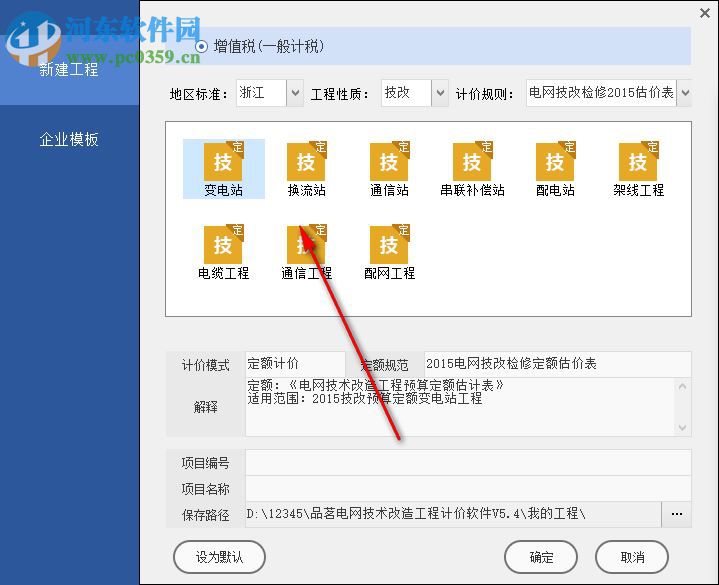Click the 2015电网技改检修定额估价表 field
Viewport: 719px width, 585px height.
[558, 364]
